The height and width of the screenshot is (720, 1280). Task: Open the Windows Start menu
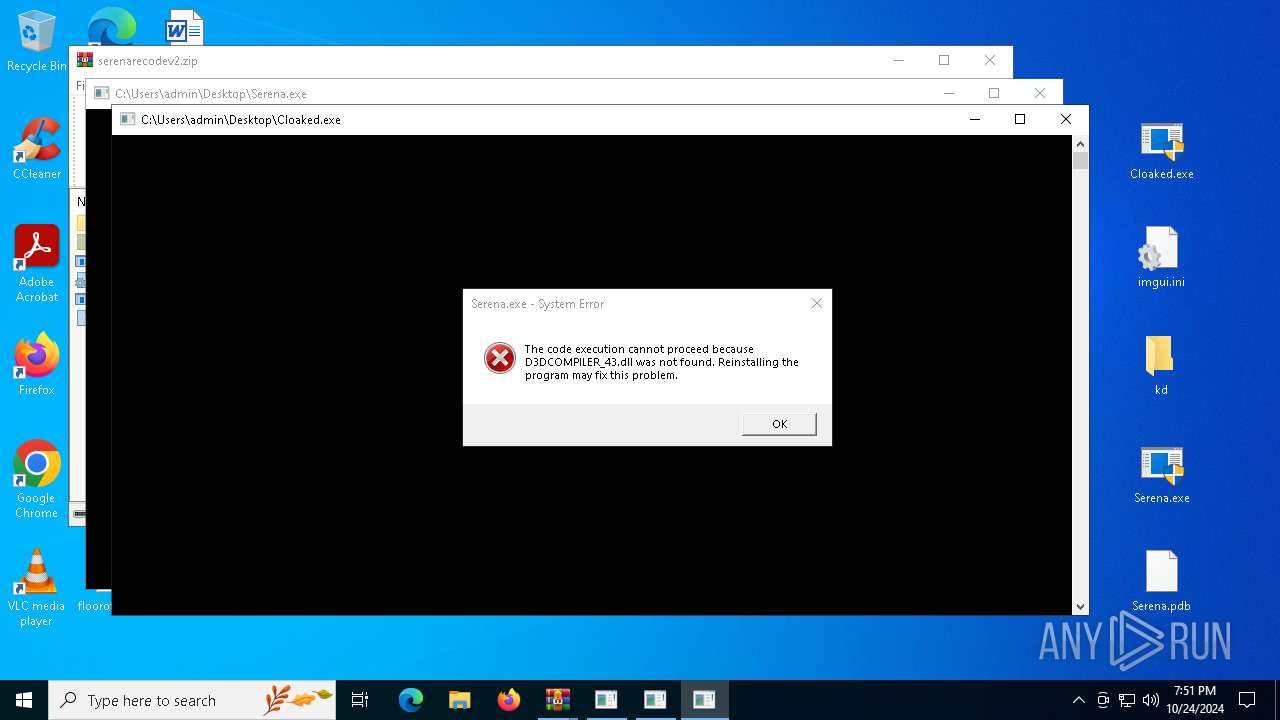pyautogui.click(x=24, y=700)
